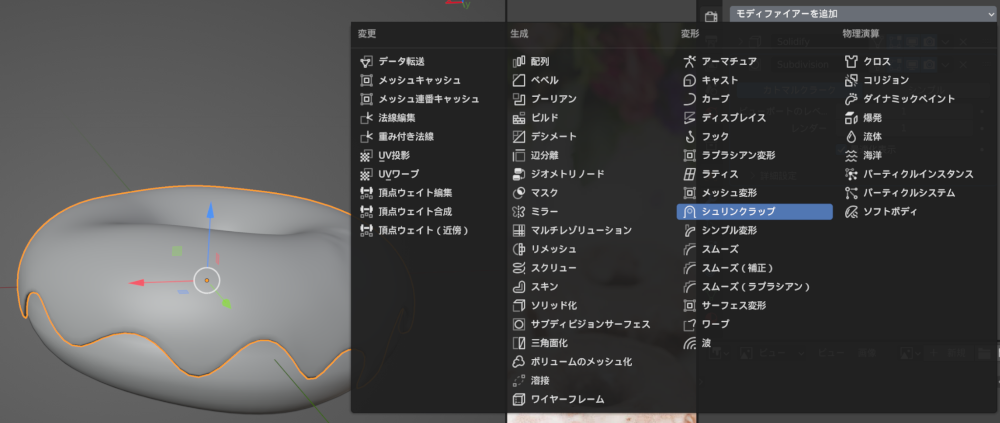Click the アーマチュア modifier icon
Image resolution: width=1000 pixels, height=423 pixels.
[689, 62]
